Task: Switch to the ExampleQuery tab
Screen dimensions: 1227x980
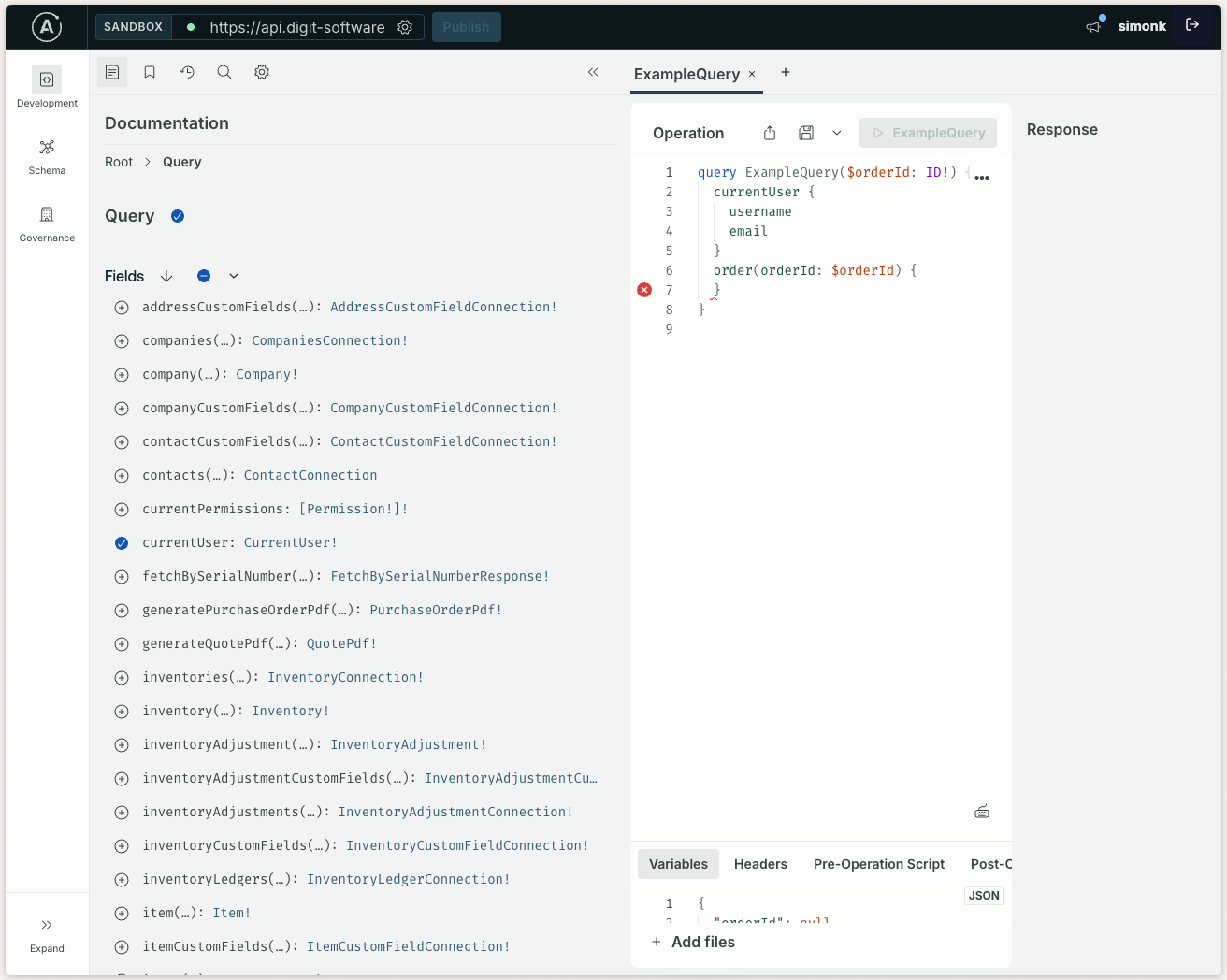Action: [686, 74]
